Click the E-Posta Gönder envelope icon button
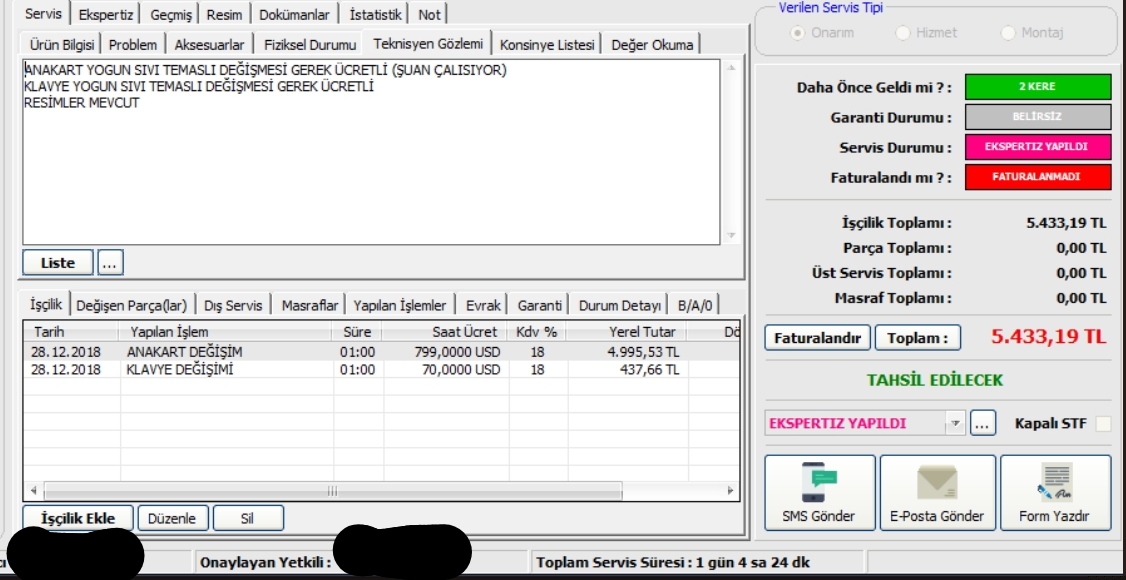This screenshot has width=1126, height=580. coord(937,492)
